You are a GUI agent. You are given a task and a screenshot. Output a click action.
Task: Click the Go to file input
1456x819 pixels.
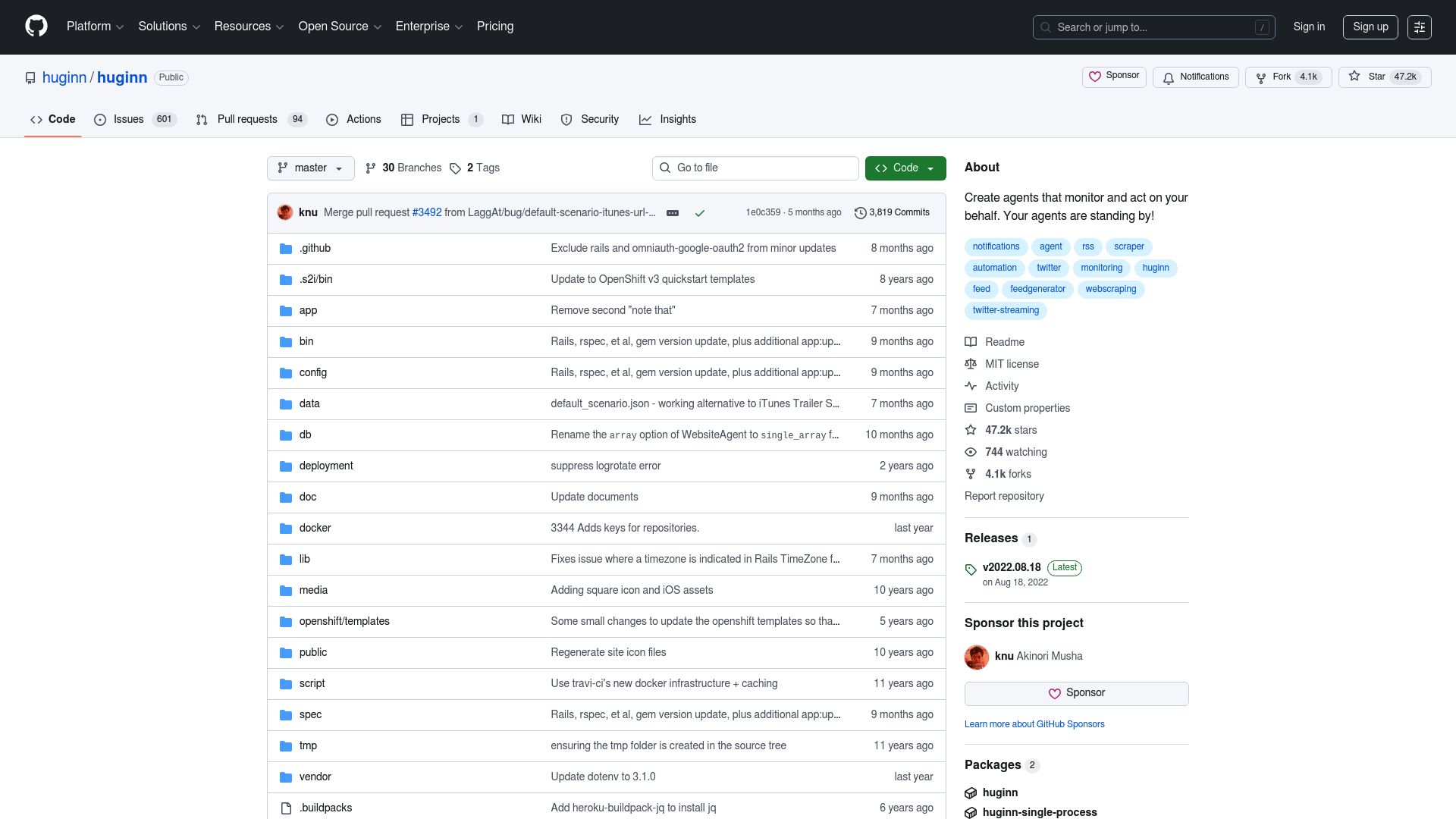[x=755, y=168]
